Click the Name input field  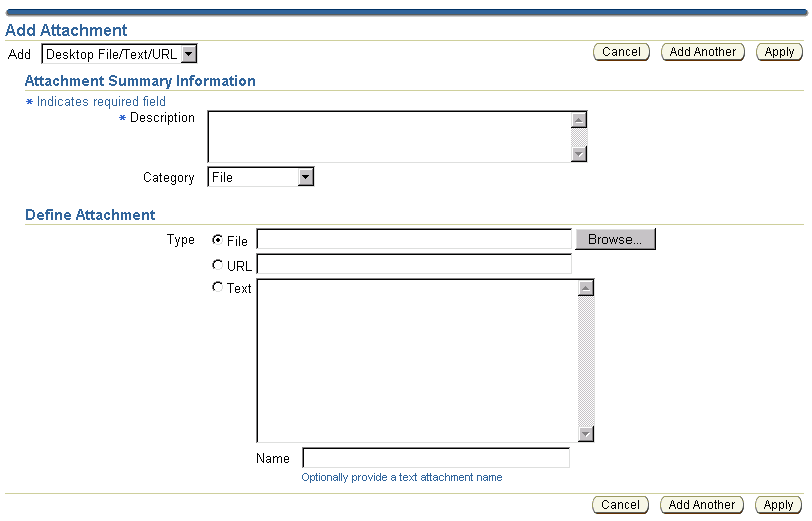(x=436, y=458)
